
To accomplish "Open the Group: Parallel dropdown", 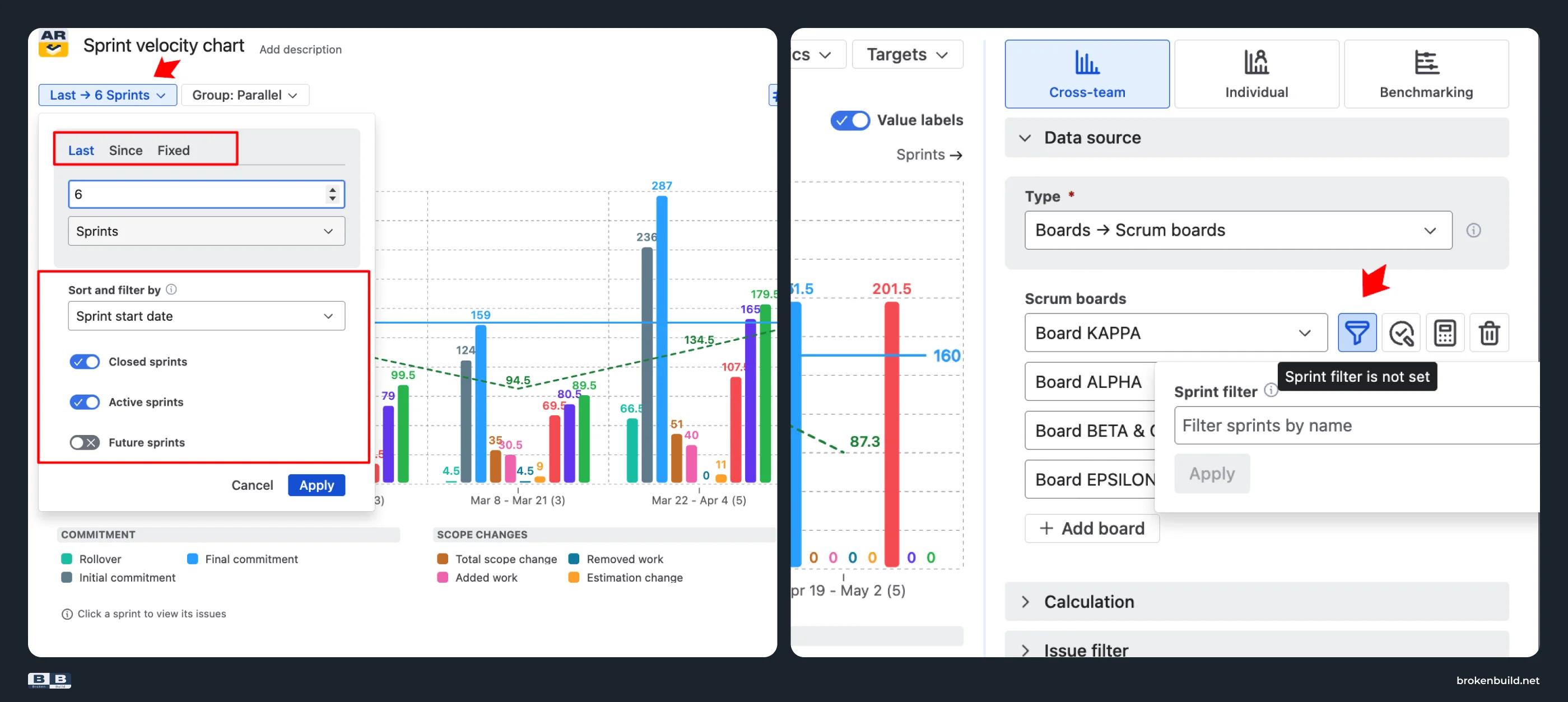I will pyautogui.click(x=245, y=95).
